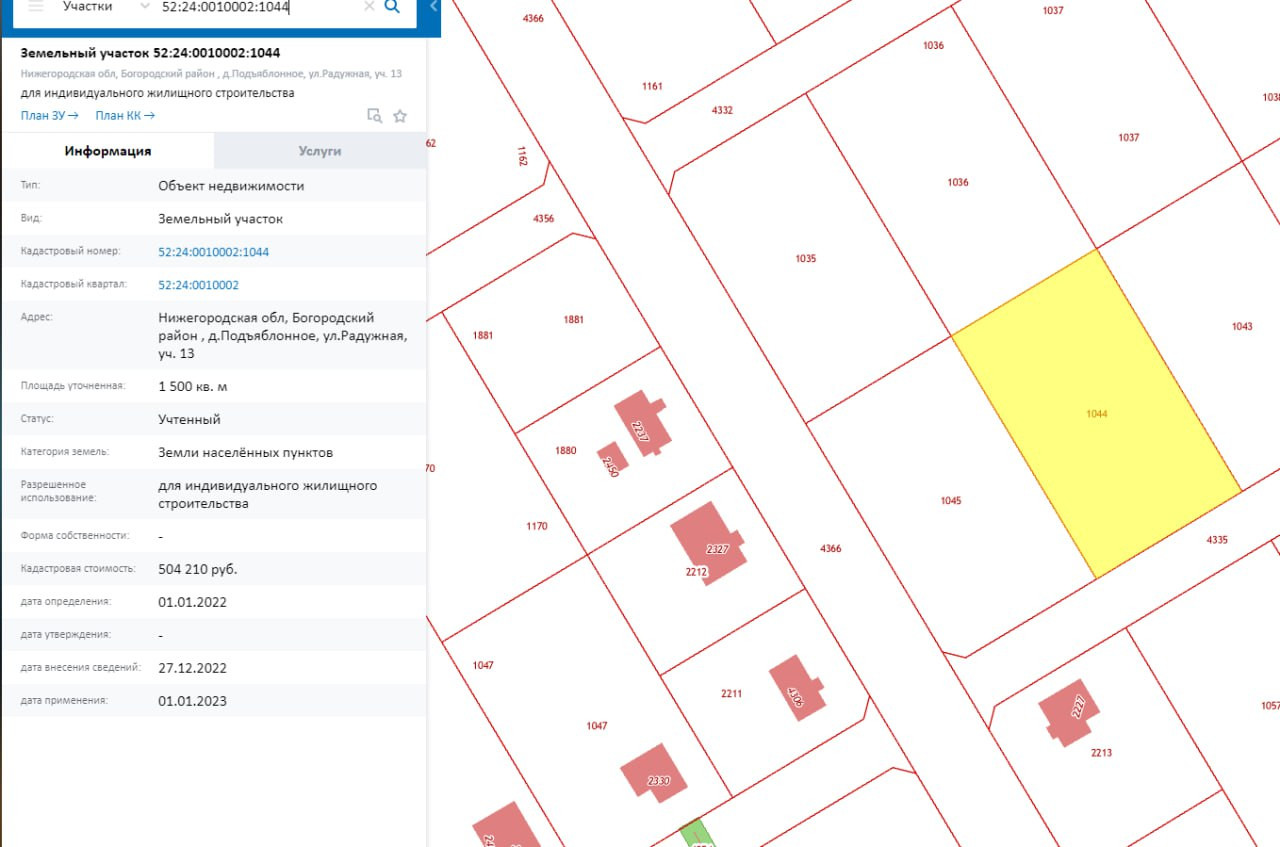Image resolution: width=1280 pixels, height=847 pixels.
Task: Click the Объект недвижимости type value
Action: 231,186
